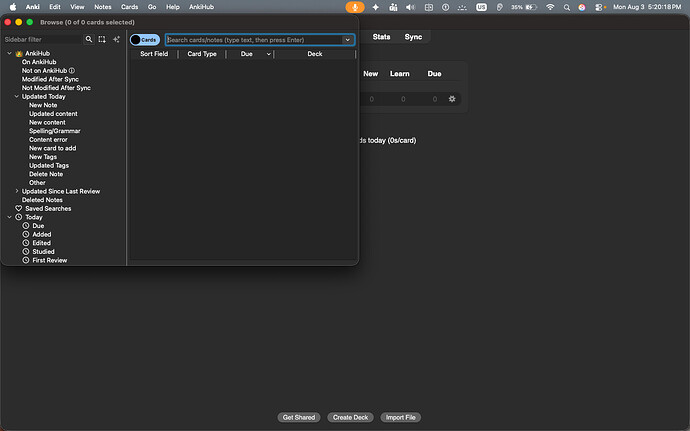
Task: Click the US input source icon
Action: pyautogui.click(x=481, y=7)
